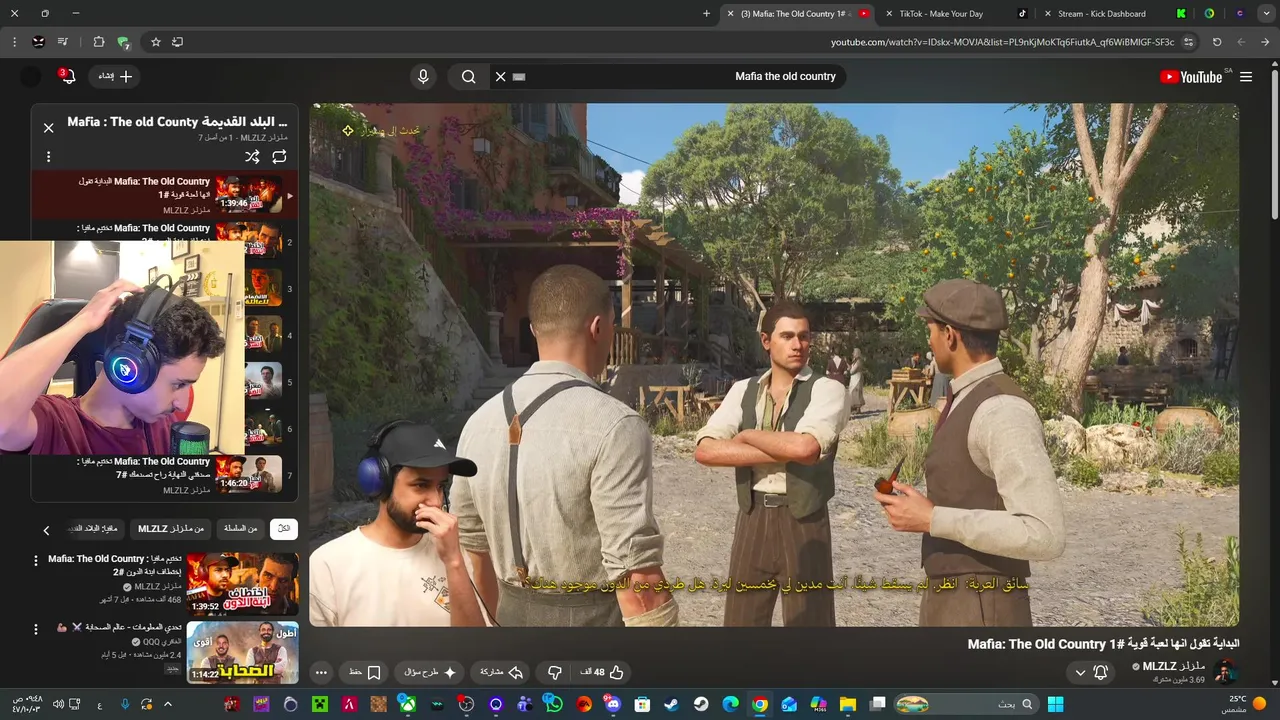Click the Create video plus button
The width and height of the screenshot is (1280, 720).
click(115, 76)
